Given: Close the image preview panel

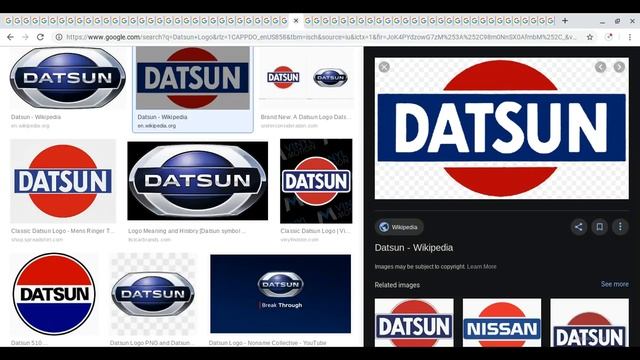Looking at the screenshot, I should point(384,67).
